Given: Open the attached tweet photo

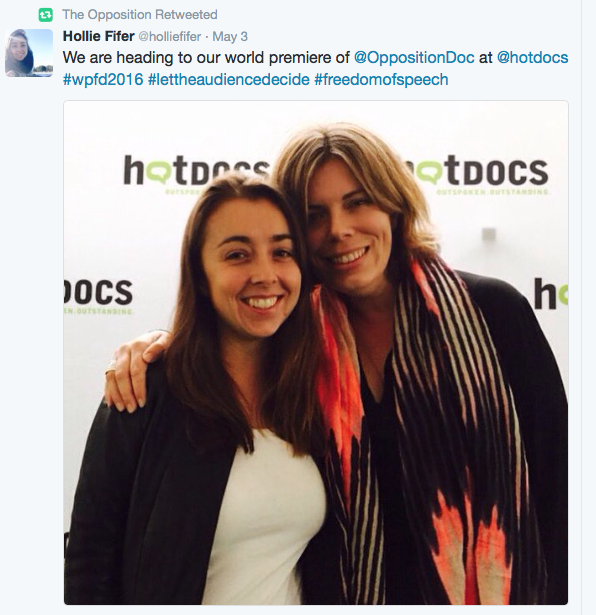Looking at the screenshot, I should pyautogui.click(x=316, y=353).
